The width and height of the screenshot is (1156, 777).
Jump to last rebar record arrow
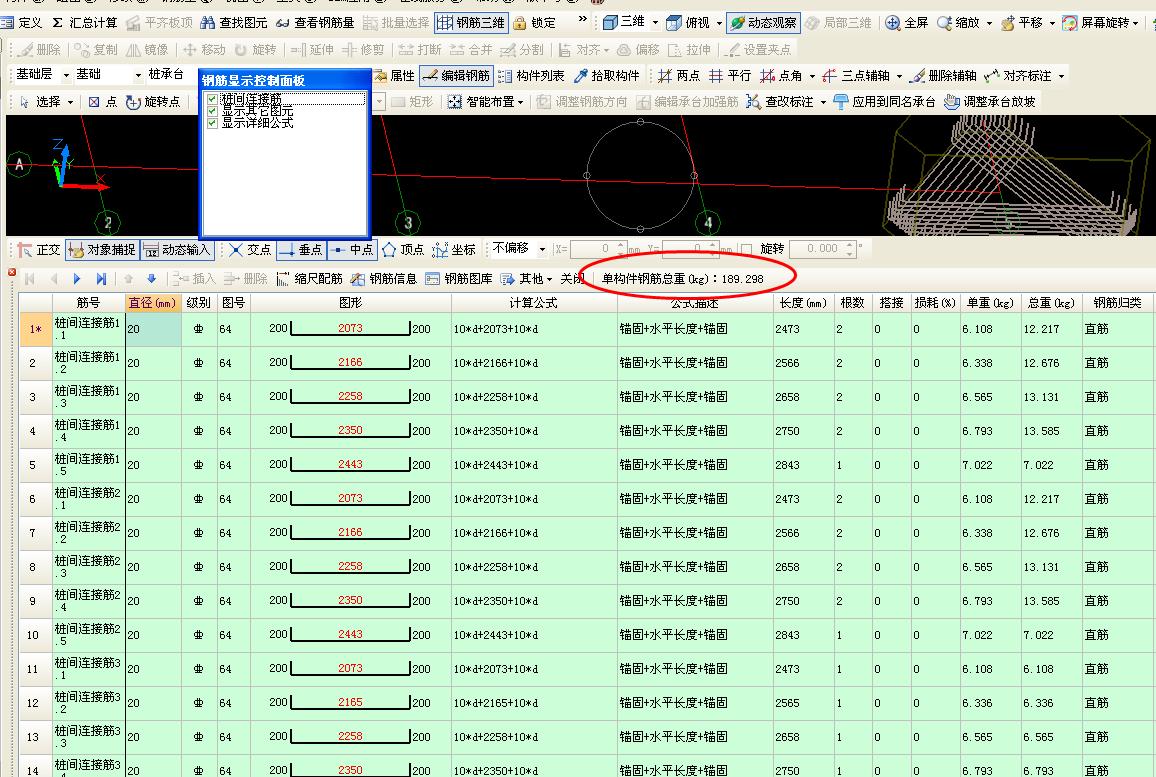pyautogui.click(x=101, y=279)
